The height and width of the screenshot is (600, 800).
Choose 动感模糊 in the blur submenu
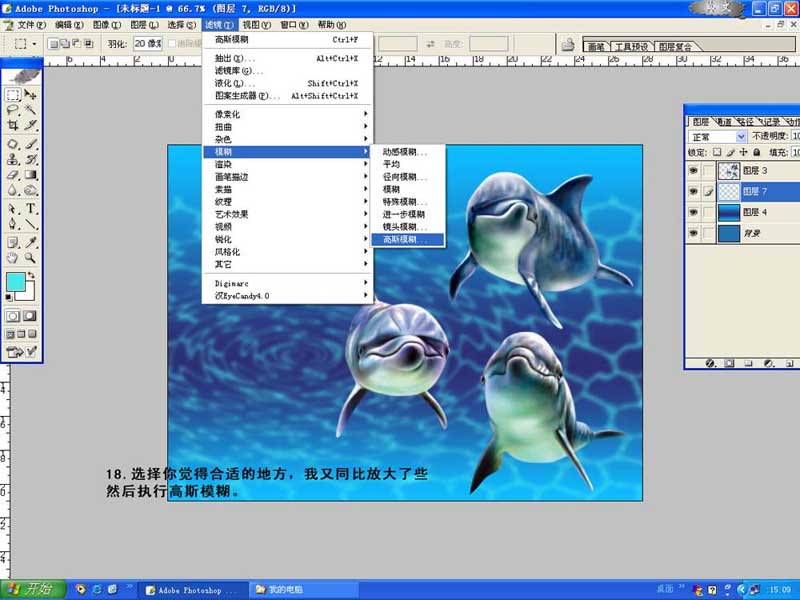pos(407,152)
